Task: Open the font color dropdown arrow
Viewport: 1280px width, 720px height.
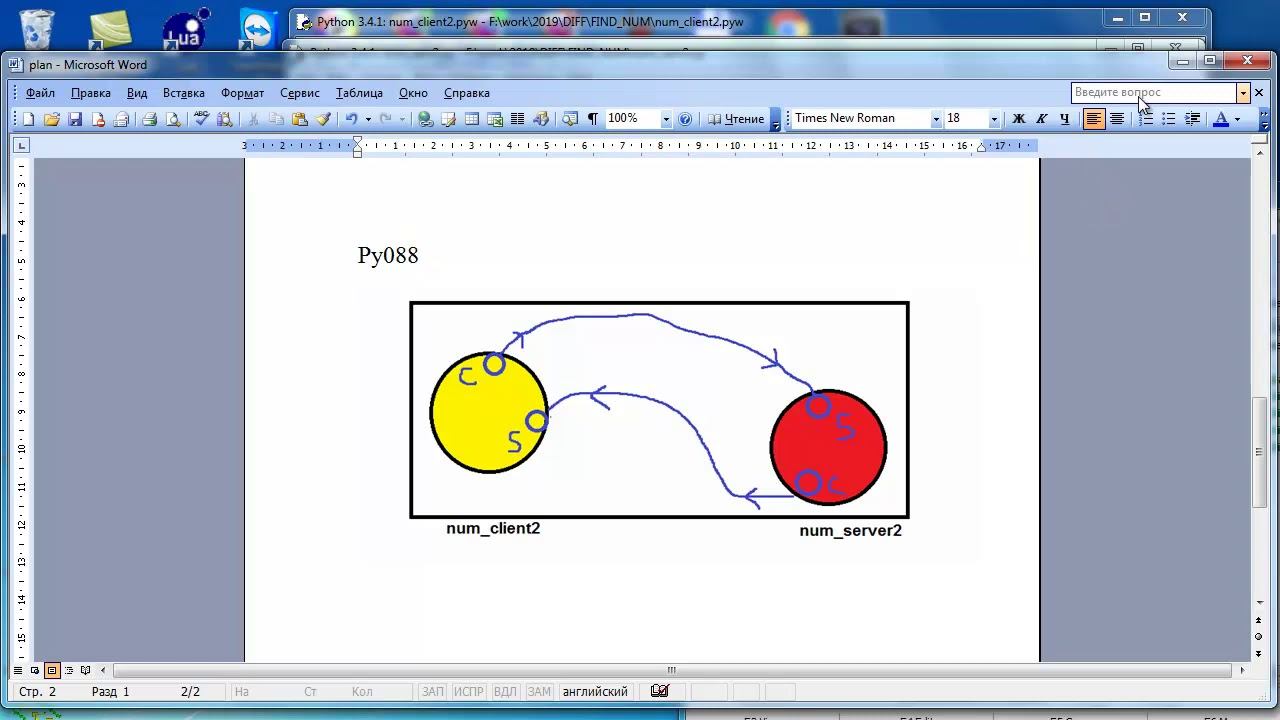Action: tap(1237, 119)
